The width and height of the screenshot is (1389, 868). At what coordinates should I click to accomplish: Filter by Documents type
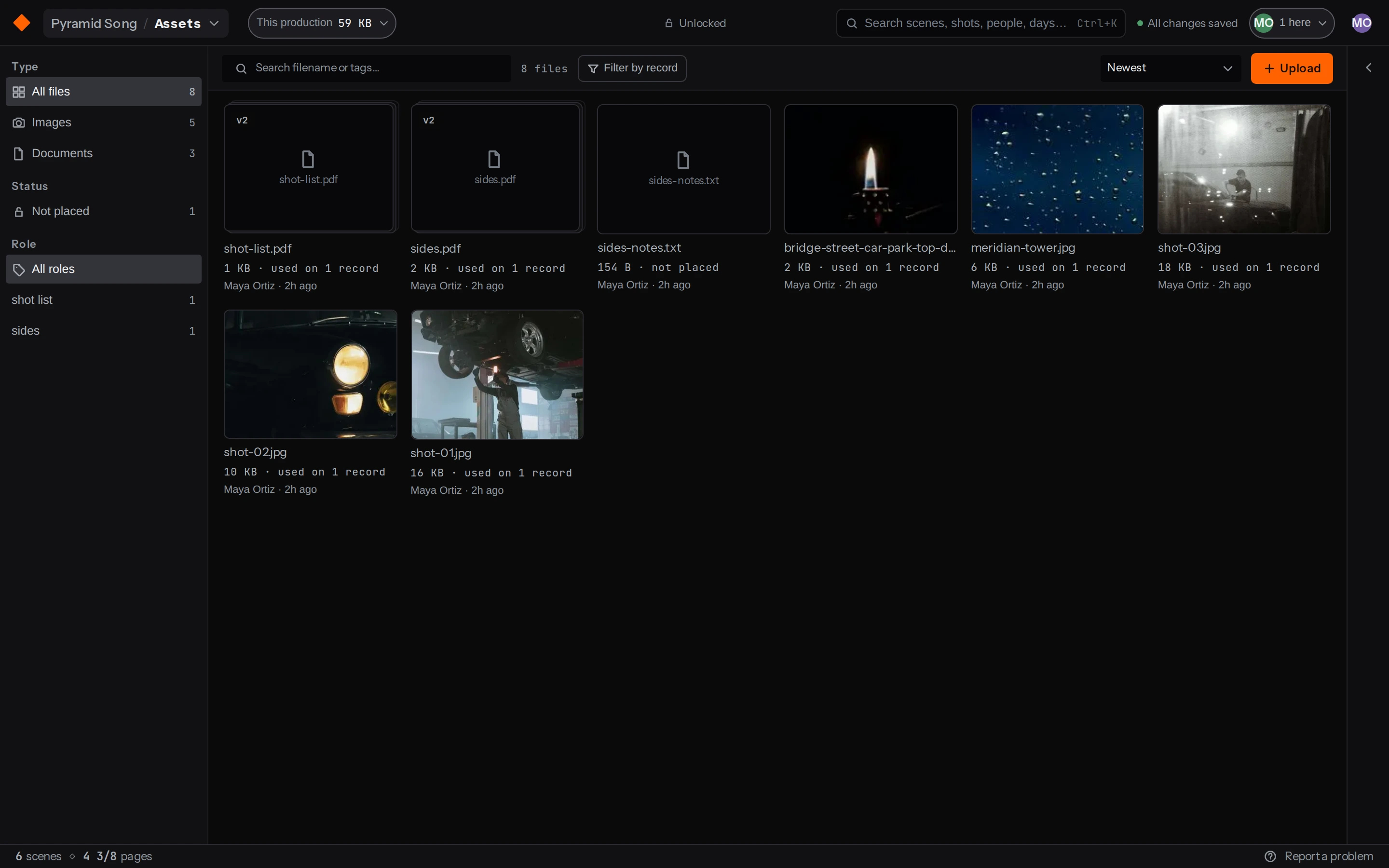(103, 153)
